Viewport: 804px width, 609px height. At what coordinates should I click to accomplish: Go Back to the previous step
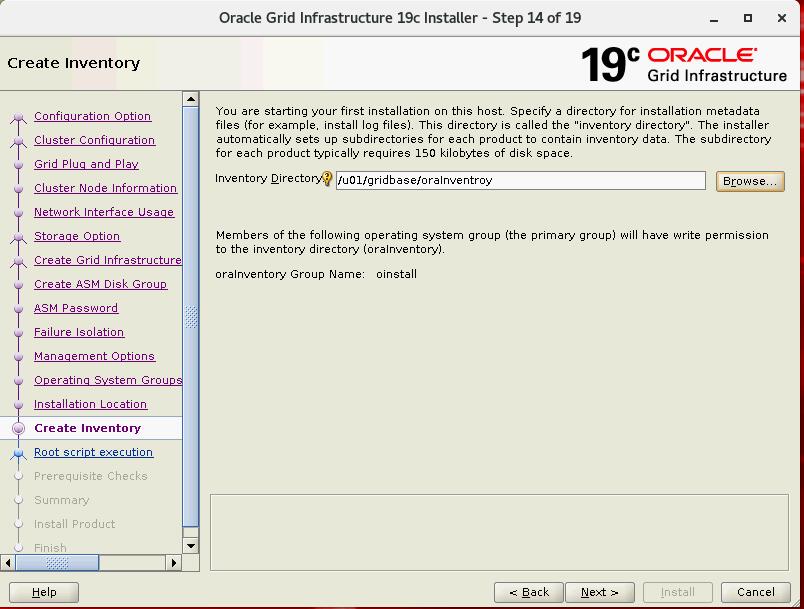(x=529, y=592)
